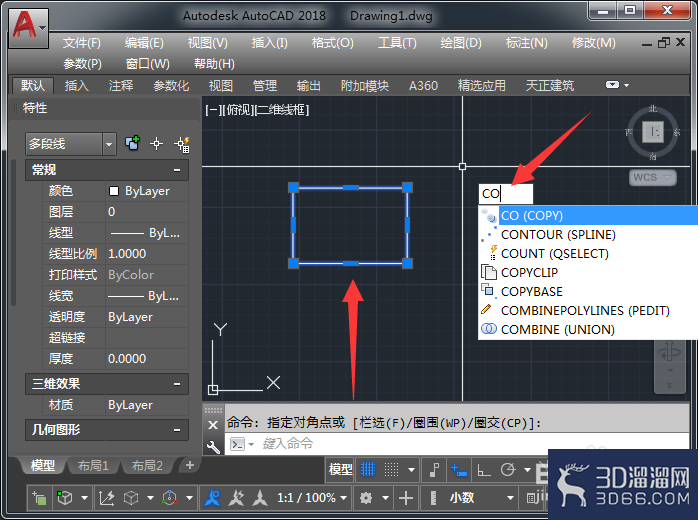The width and height of the screenshot is (698, 520).
Task: Open snap settings dropdown arrow
Action: (x=412, y=470)
